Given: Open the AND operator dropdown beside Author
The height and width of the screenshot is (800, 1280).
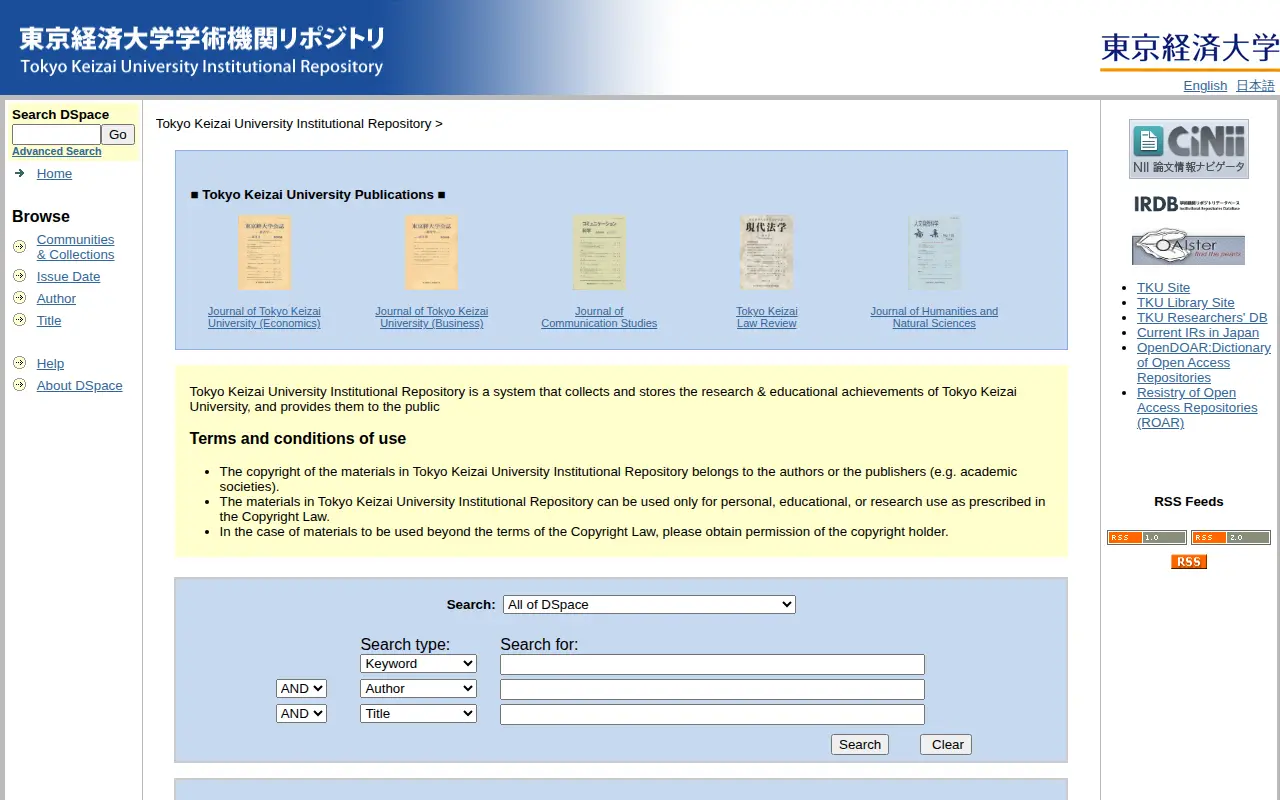Looking at the screenshot, I should [x=301, y=688].
